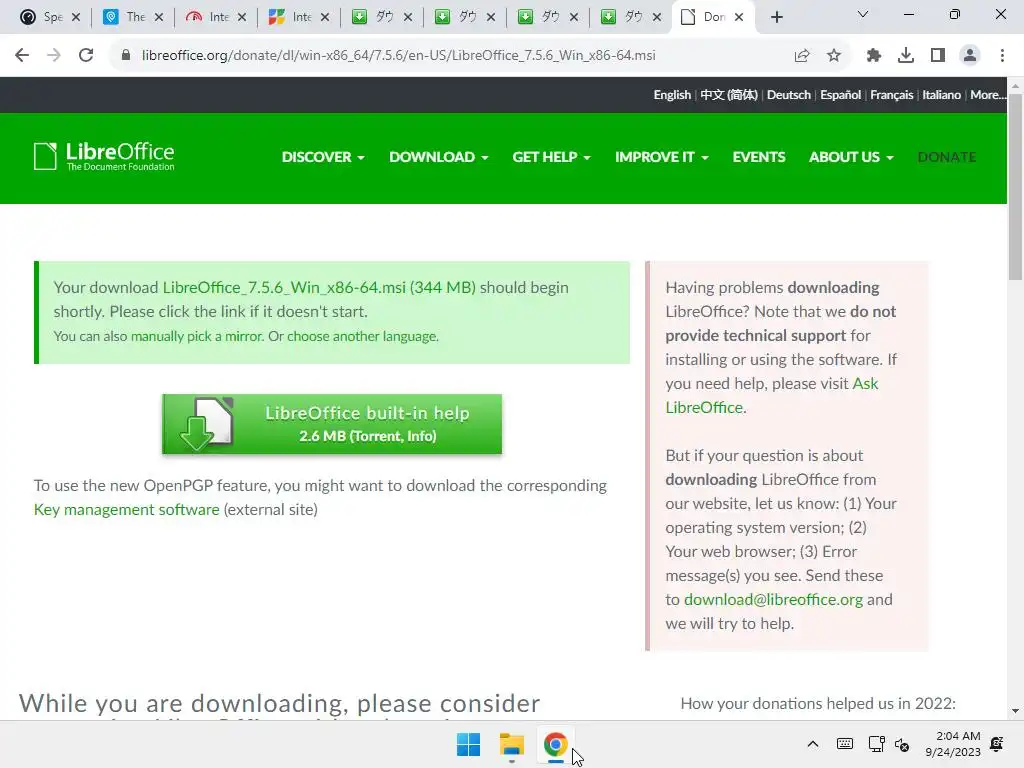Viewport: 1024px width, 768px height.
Task: Click the touch keyboard tray icon
Action: click(x=844, y=744)
